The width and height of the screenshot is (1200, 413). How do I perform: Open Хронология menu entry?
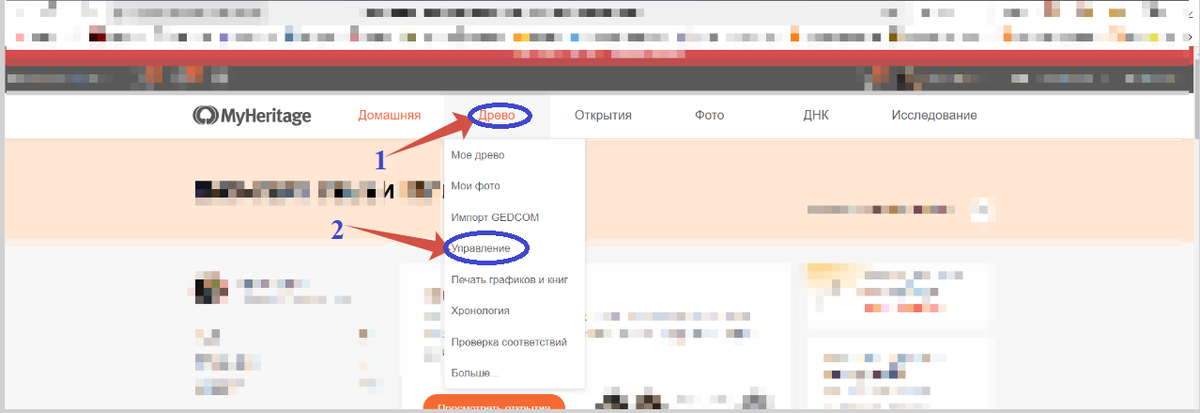(481, 310)
